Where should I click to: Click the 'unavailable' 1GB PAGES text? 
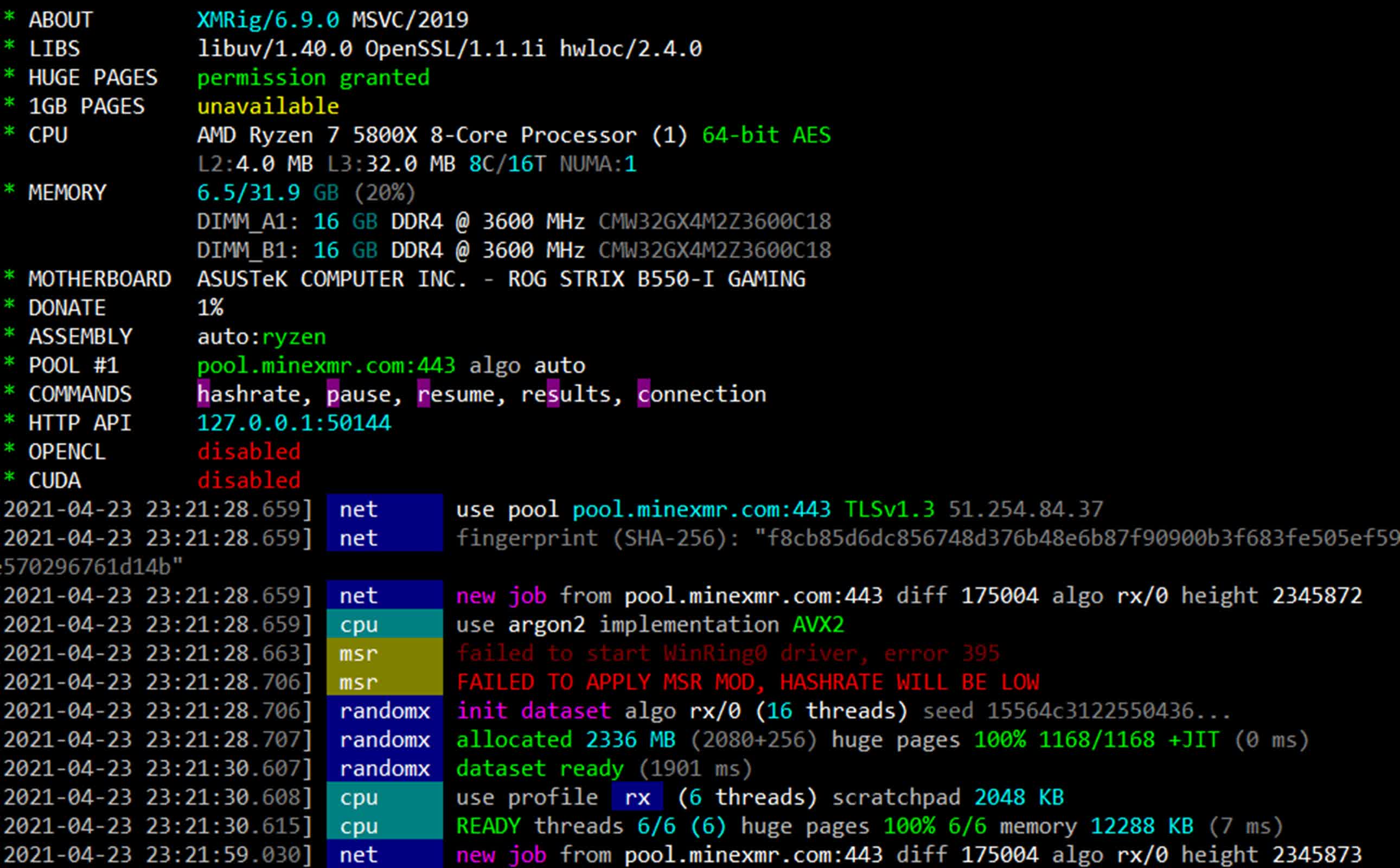(267, 106)
